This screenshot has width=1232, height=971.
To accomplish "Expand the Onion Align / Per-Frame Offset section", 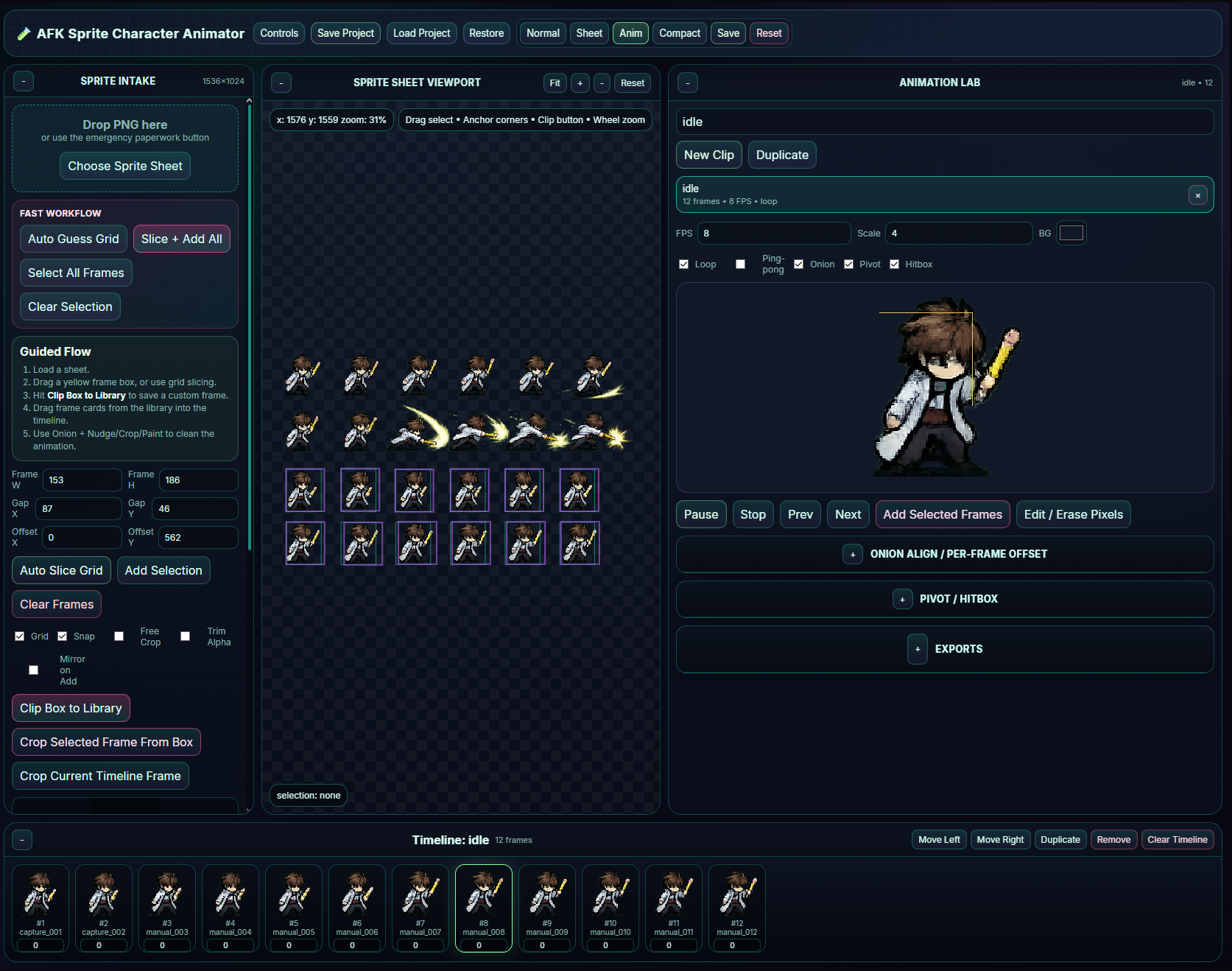I will tap(853, 554).
